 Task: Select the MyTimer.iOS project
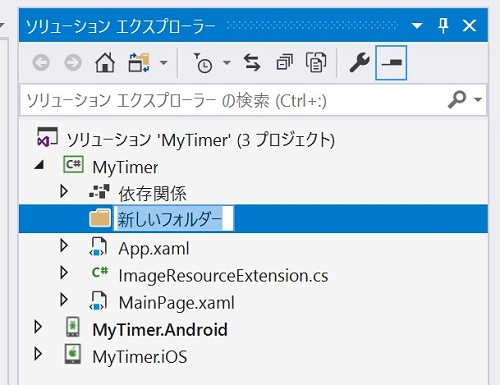140,357
